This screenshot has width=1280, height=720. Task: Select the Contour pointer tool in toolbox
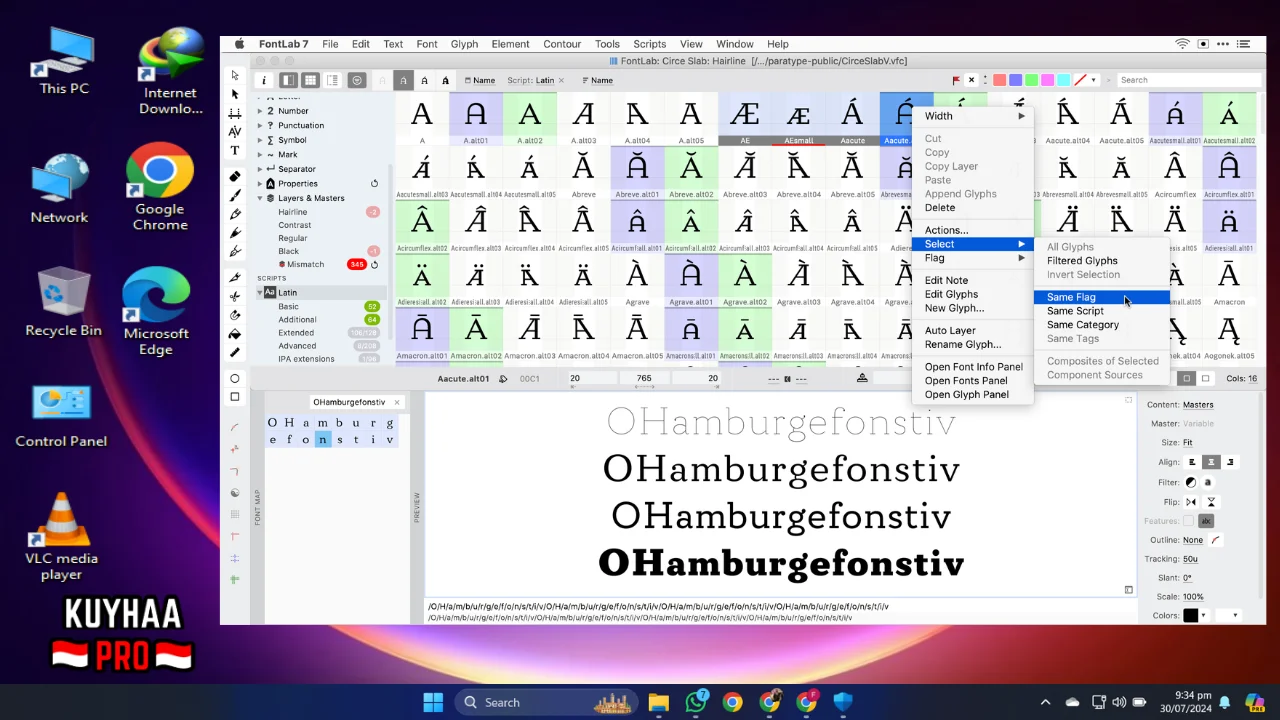coord(235,75)
